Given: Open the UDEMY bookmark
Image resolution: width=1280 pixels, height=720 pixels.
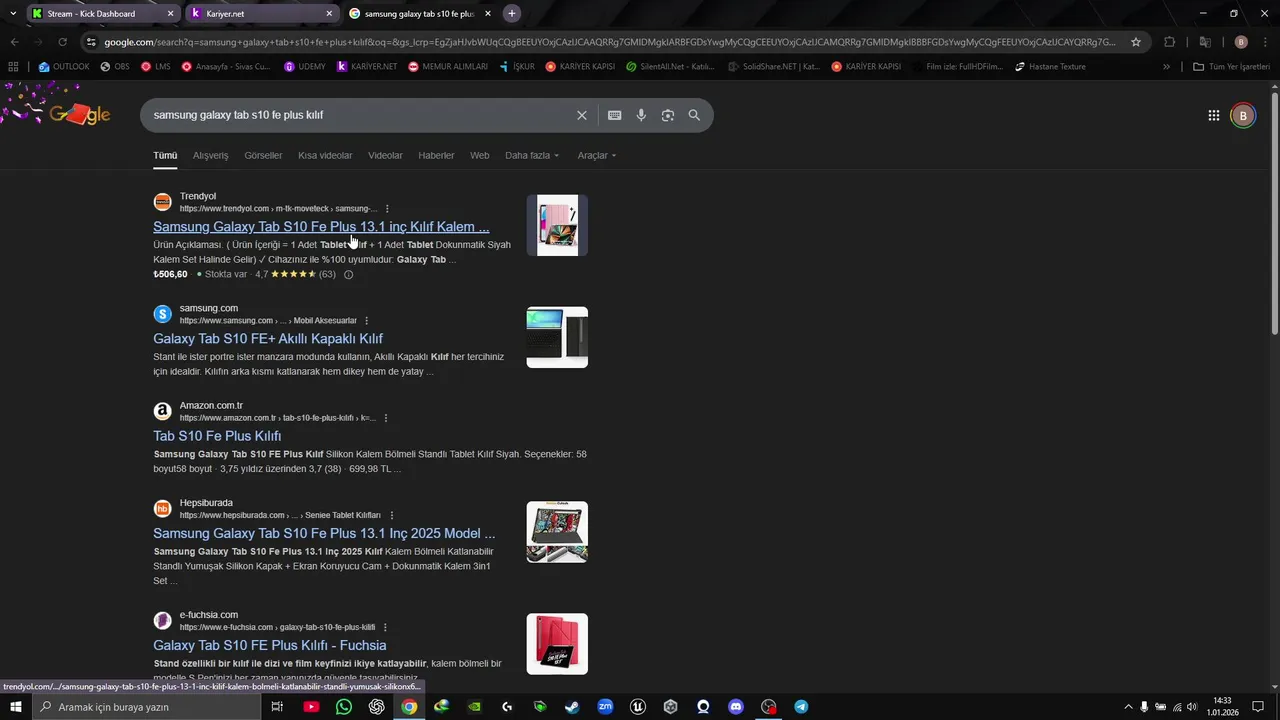Looking at the screenshot, I should pyautogui.click(x=304, y=67).
